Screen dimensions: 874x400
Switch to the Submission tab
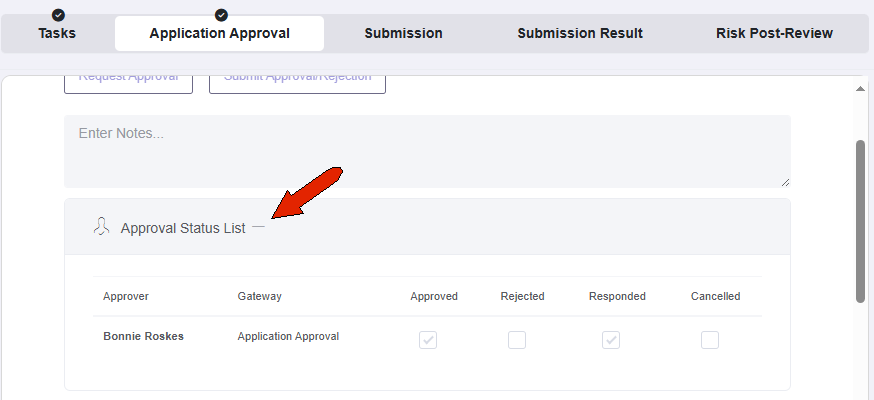point(404,33)
